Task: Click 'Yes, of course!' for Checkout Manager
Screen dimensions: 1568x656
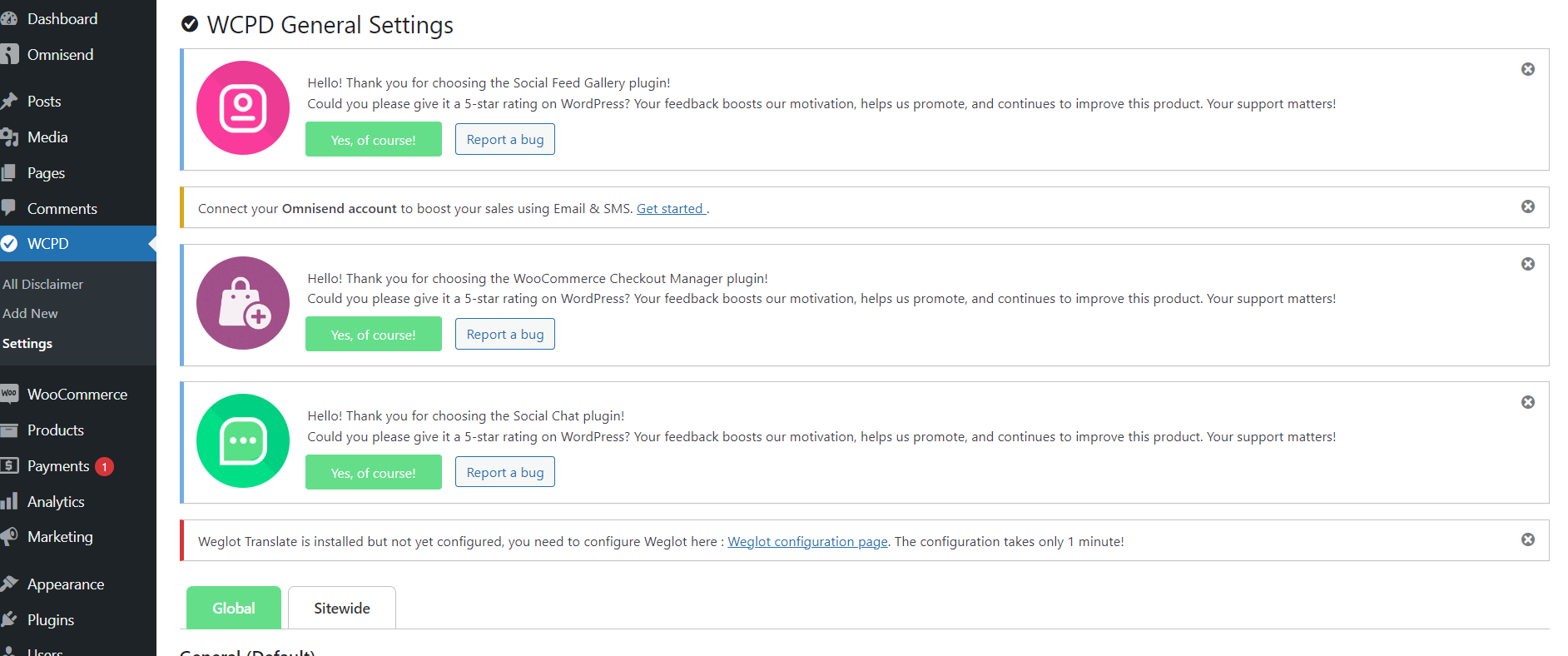Action: [374, 334]
